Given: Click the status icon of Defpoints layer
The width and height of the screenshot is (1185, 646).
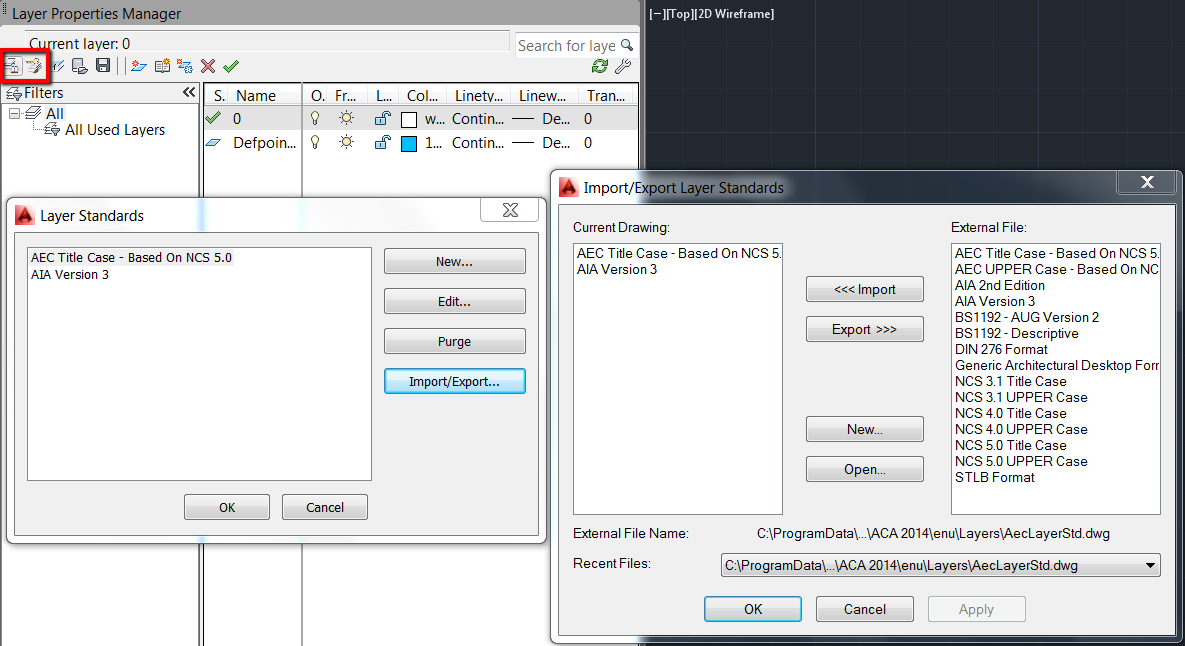Looking at the screenshot, I should coord(214,143).
